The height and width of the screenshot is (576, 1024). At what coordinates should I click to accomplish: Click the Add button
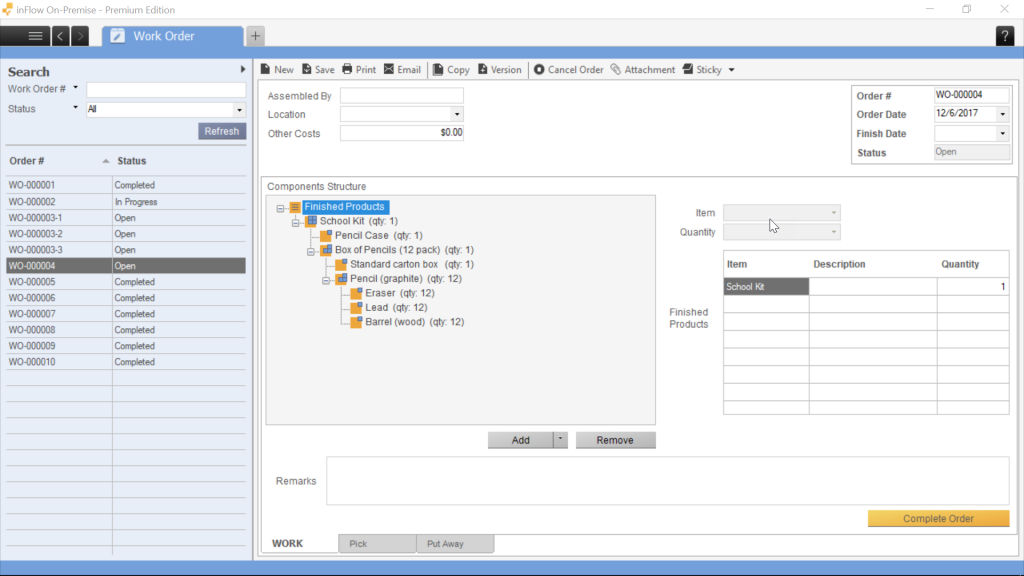pos(520,440)
